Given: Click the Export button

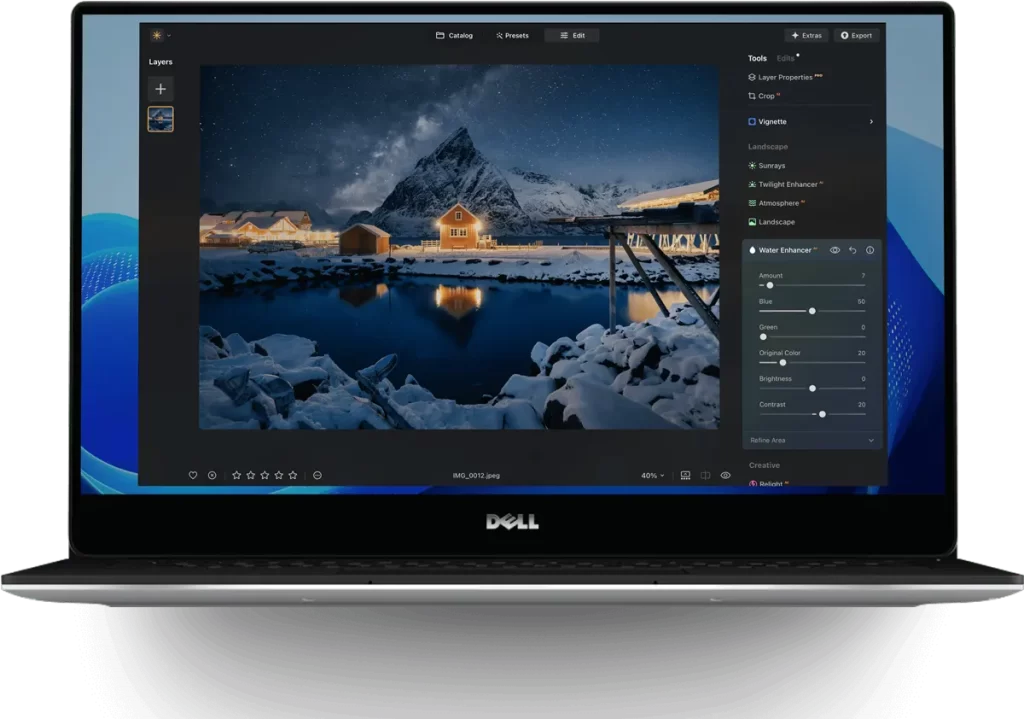Looking at the screenshot, I should [x=857, y=35].
